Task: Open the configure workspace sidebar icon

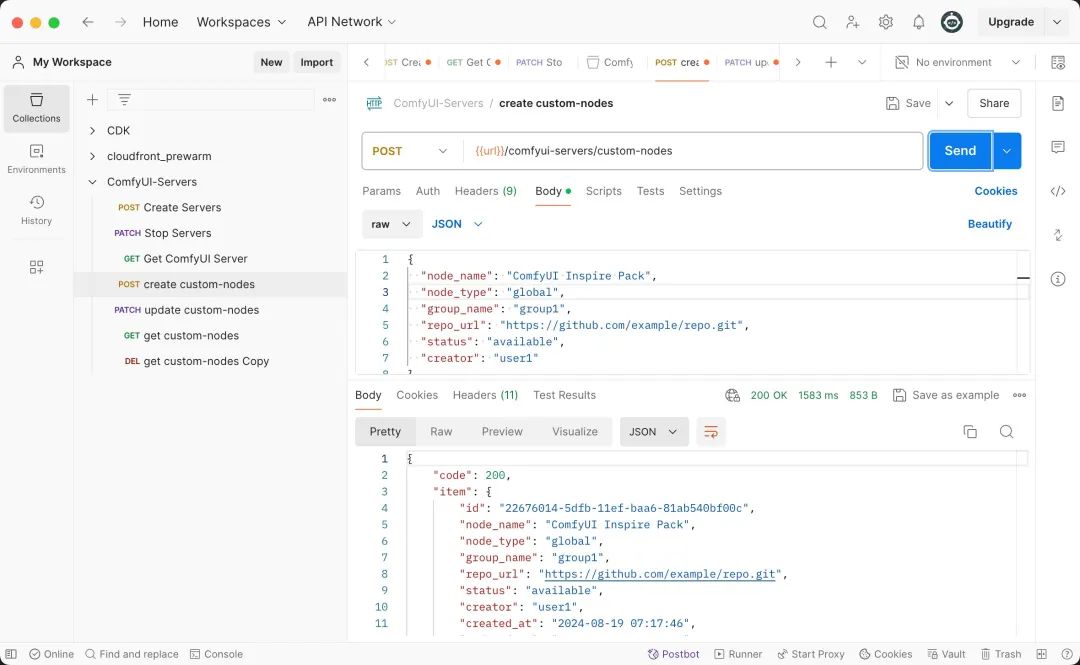Action: point(37,267)
